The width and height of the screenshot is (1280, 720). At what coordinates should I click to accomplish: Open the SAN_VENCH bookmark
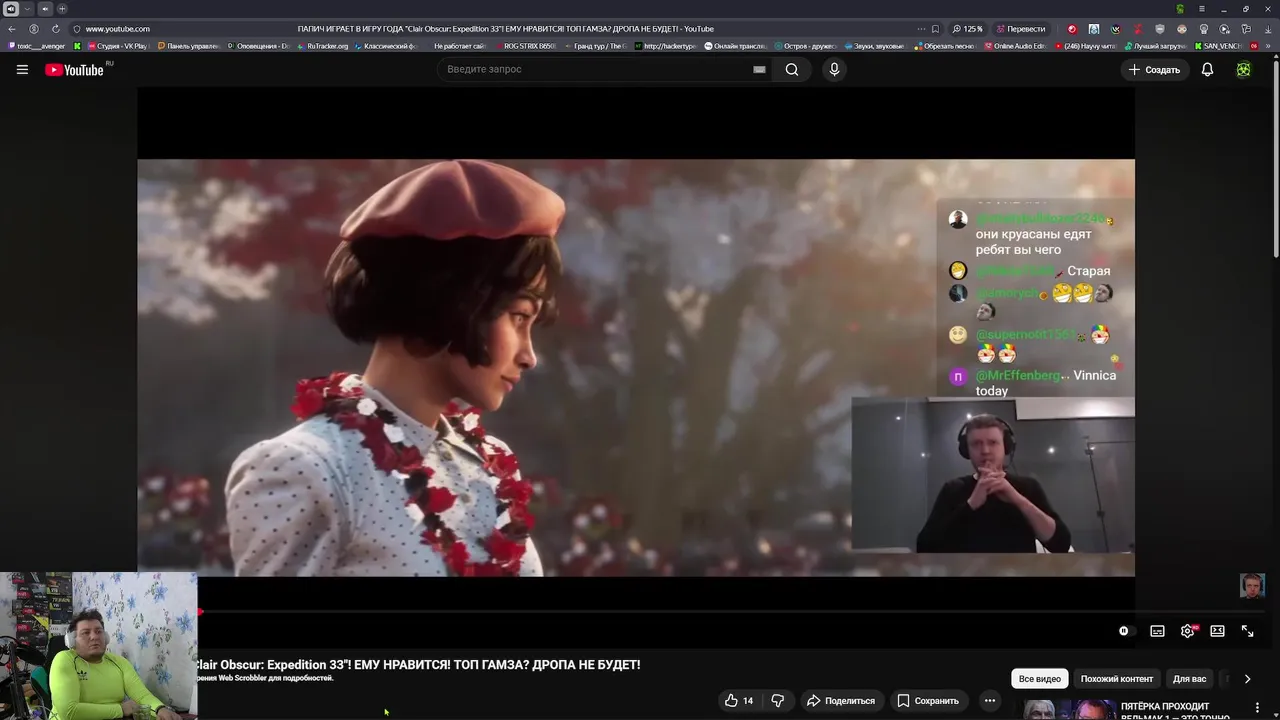(1217, 46)
